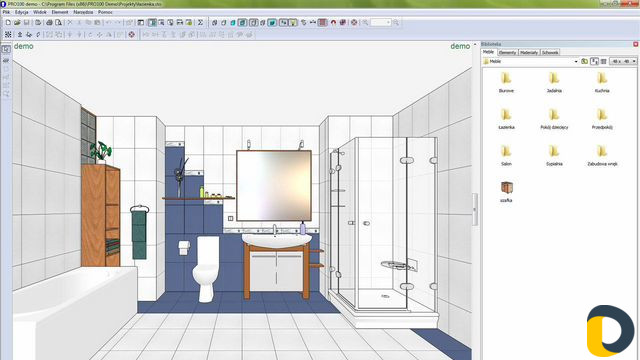The width and height of the screenshot is (640, 360).
Task: Click the red lifebuoy help icon
Action: pyautogui.click(x=354, y=23)
